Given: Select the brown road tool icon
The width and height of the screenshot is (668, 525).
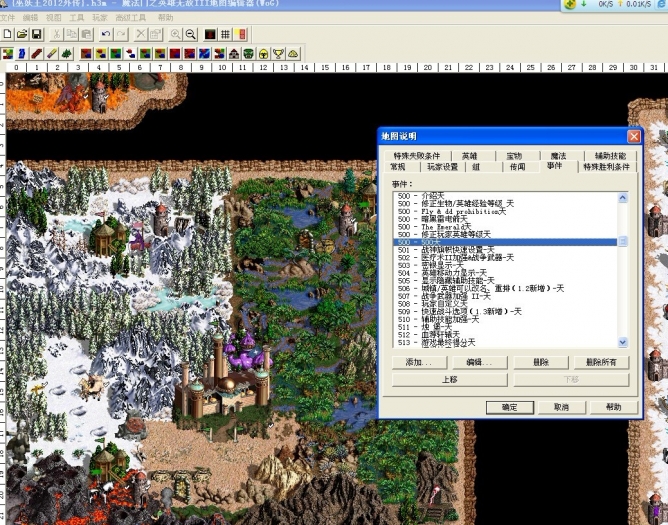Looking at the screenshot, I should click(37, 54).
